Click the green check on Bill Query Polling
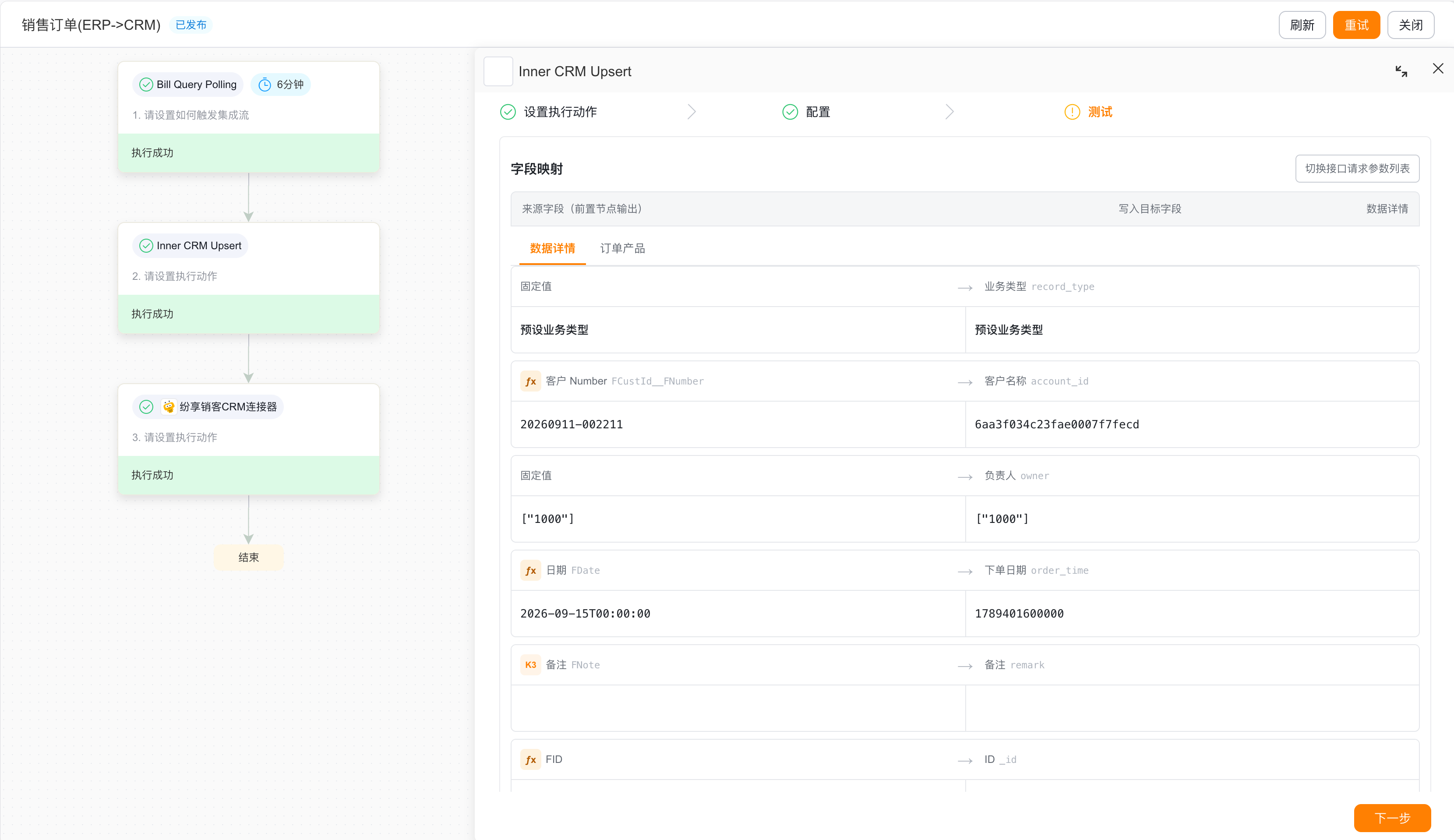 147,85
